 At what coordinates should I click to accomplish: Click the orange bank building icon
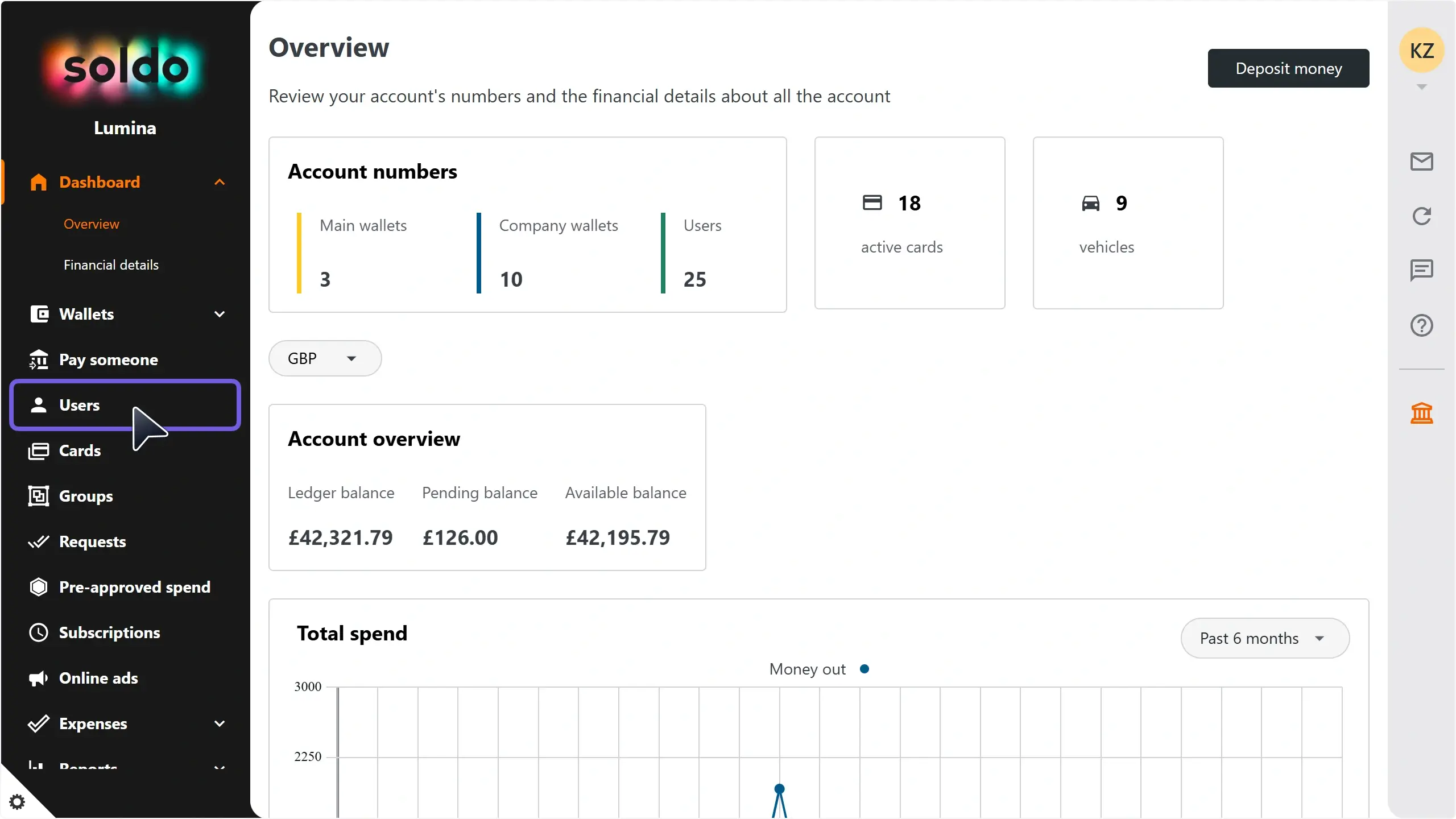(x=1421, y=413)
